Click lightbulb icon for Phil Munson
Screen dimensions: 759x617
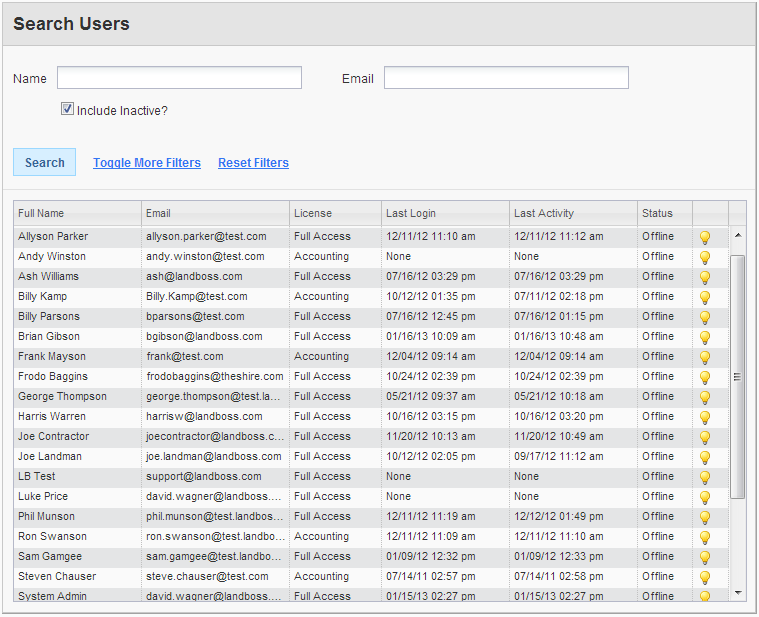(704, 518)
